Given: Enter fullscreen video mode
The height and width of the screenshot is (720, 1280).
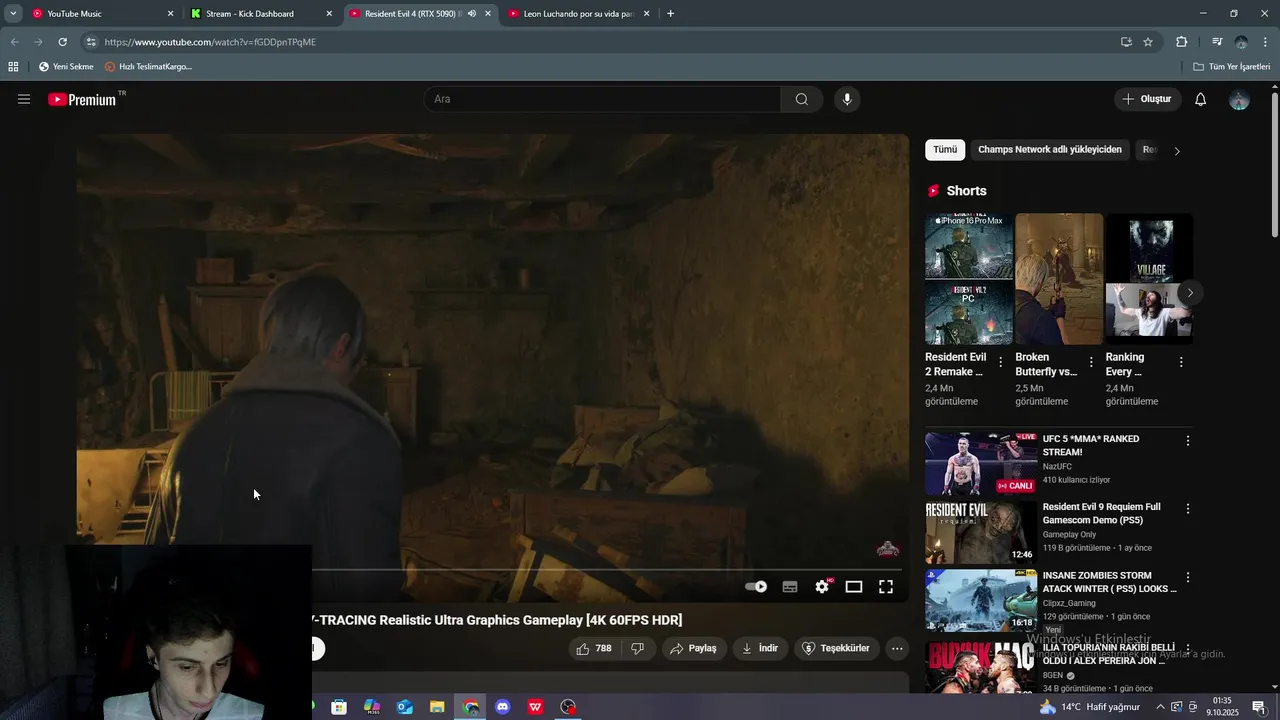Looking at the screenshot, I should (886, 587).
